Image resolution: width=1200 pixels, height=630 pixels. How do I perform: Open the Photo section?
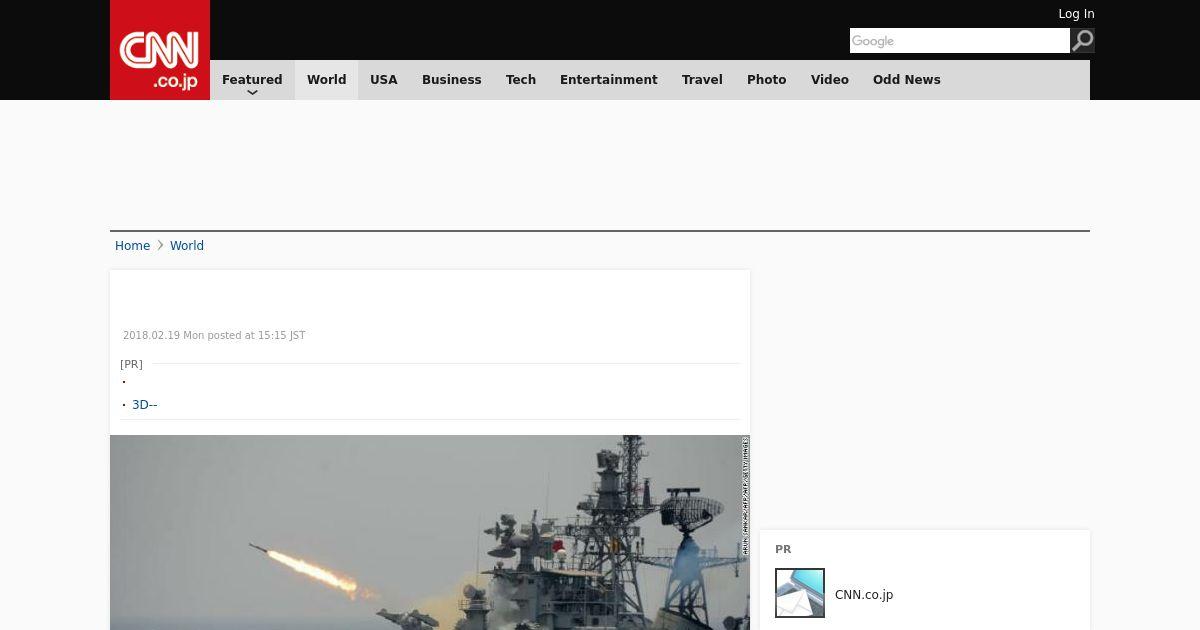(x=767, y=80)
